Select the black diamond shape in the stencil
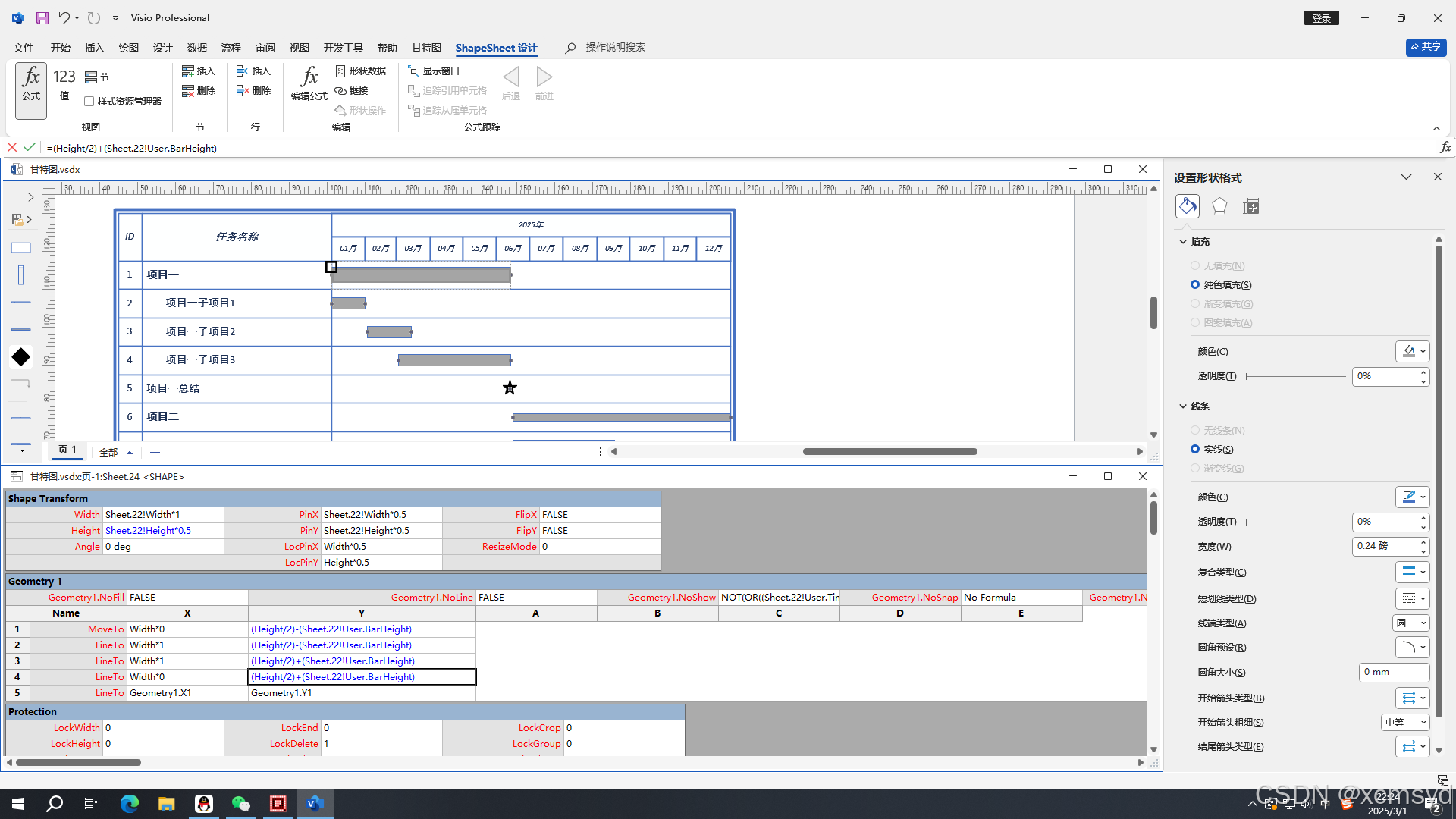This screenshot has height=819, width=1456. [21, 356]
